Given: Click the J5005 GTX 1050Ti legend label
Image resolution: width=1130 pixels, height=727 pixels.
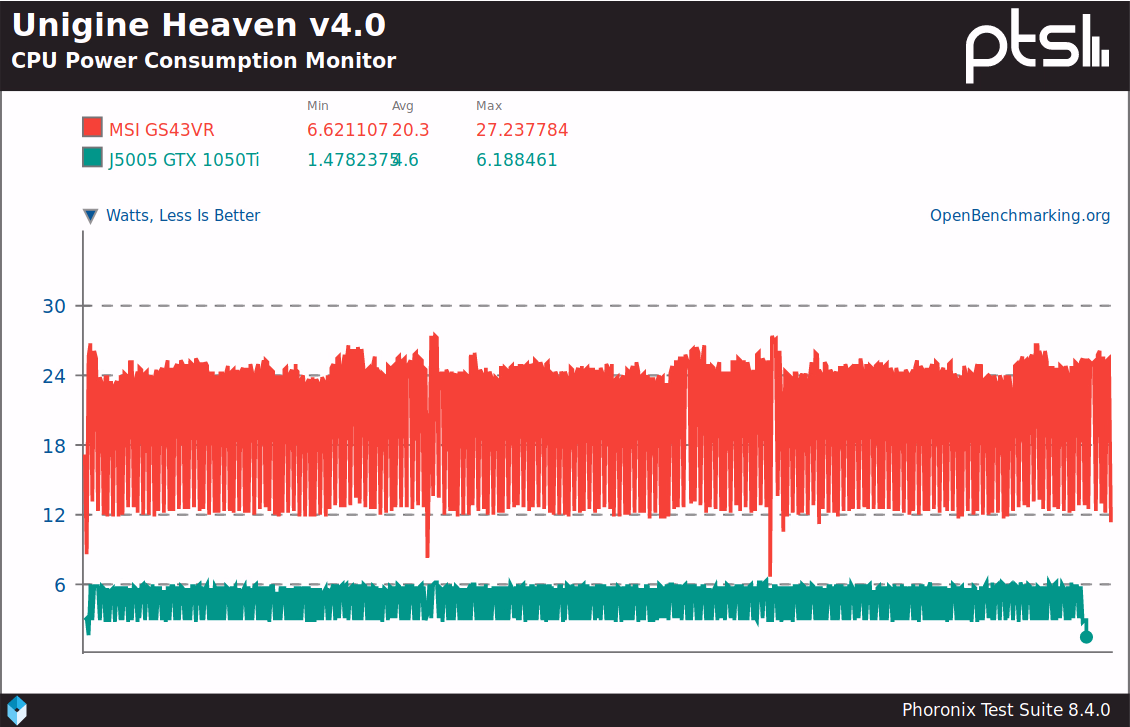Looking at the screenshot, I should click(x=184, y=160).
